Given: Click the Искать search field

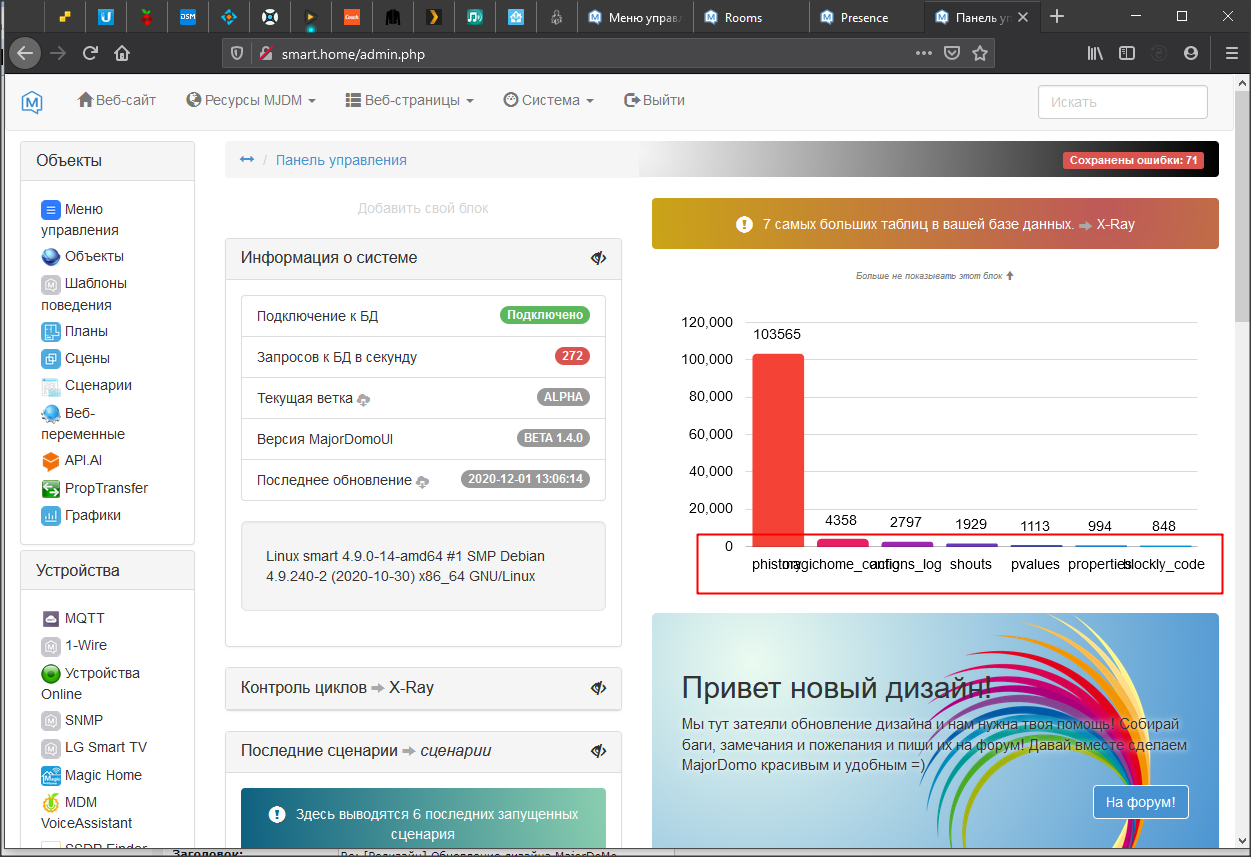Looking at the screenshot, I should coord(1122,102).
